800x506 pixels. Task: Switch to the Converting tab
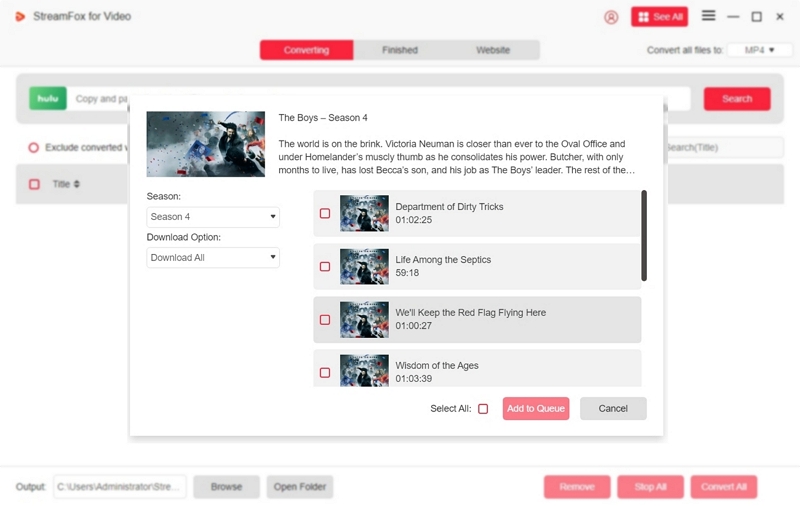tap(306, 50)
